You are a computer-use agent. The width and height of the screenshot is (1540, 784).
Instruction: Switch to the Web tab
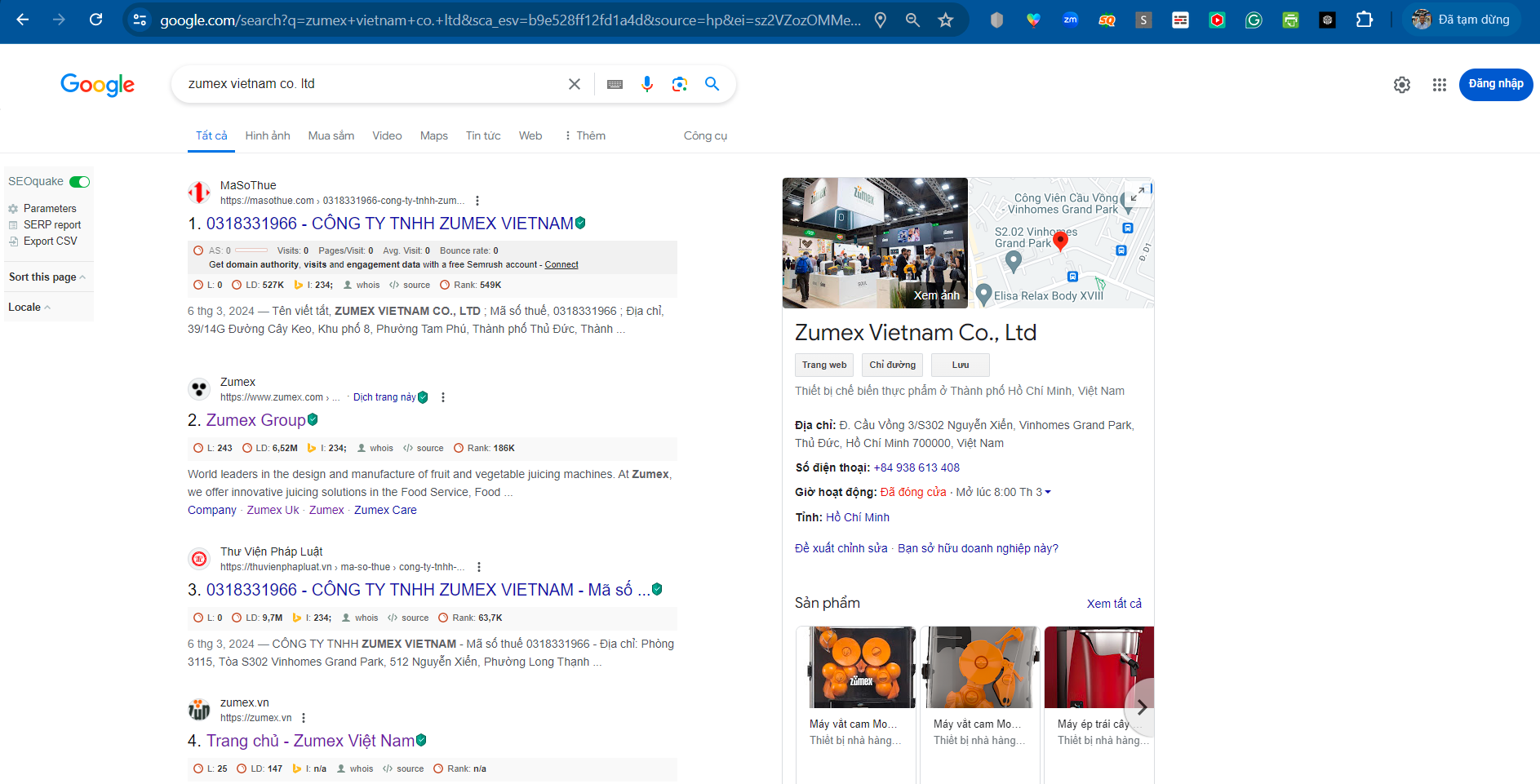[530, 135]
